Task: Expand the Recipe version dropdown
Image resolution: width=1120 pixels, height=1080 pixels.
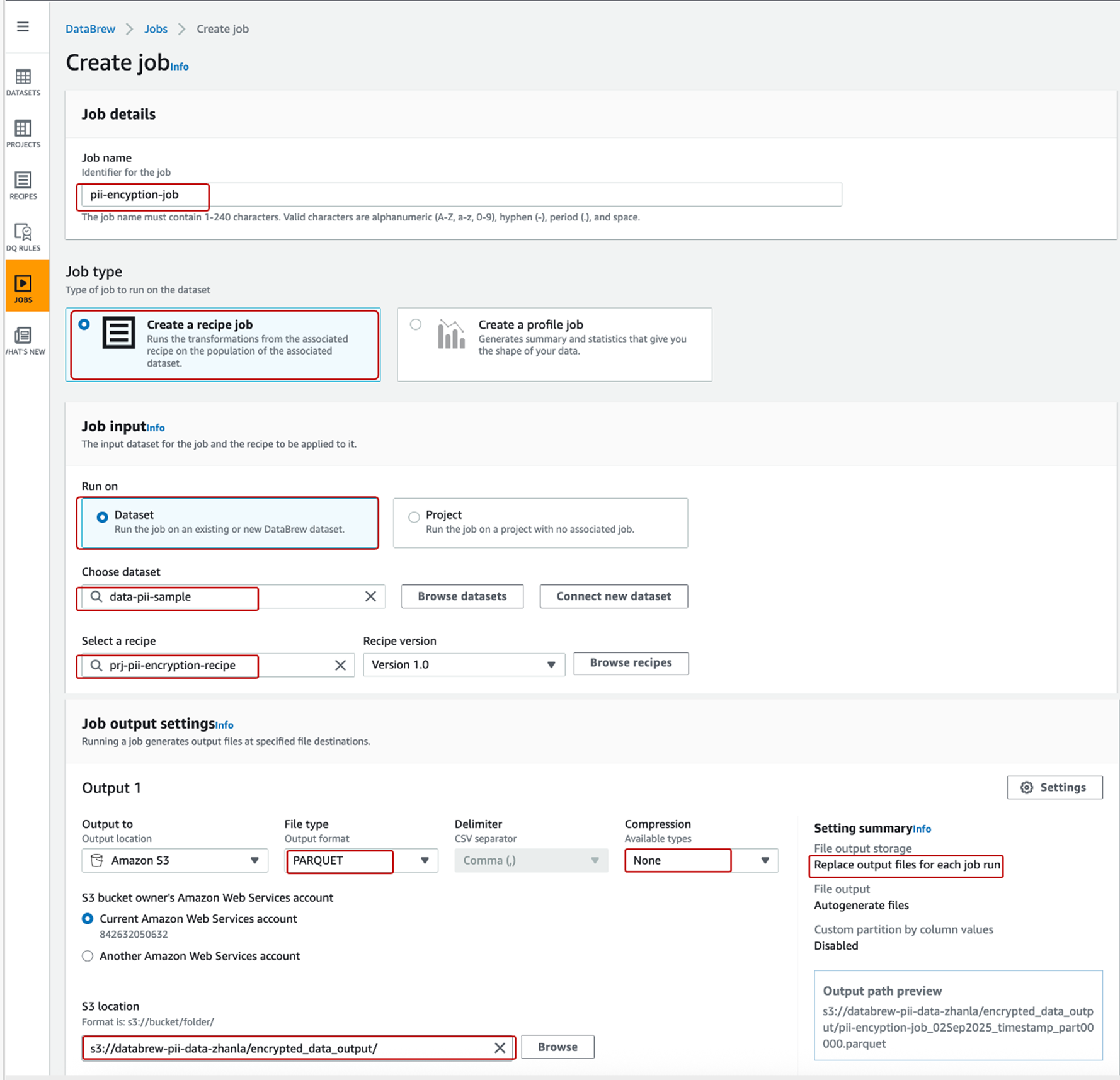Action: click(463, 665)
